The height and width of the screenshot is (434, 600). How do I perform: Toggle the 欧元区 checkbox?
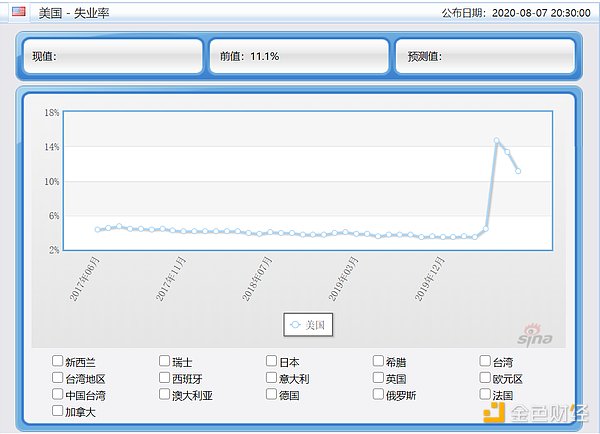click(486, 378)
